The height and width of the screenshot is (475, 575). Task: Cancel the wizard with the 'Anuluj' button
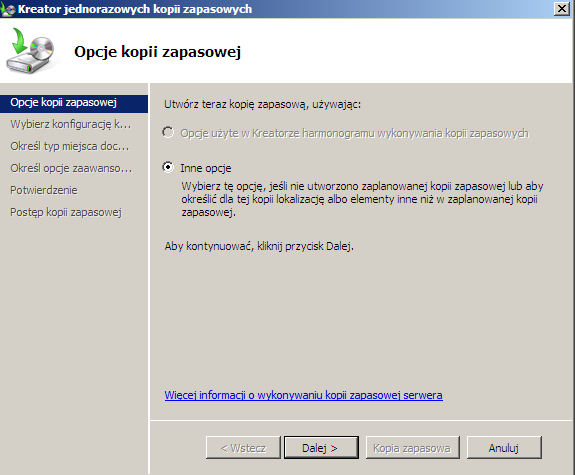[x=504, y=447]
